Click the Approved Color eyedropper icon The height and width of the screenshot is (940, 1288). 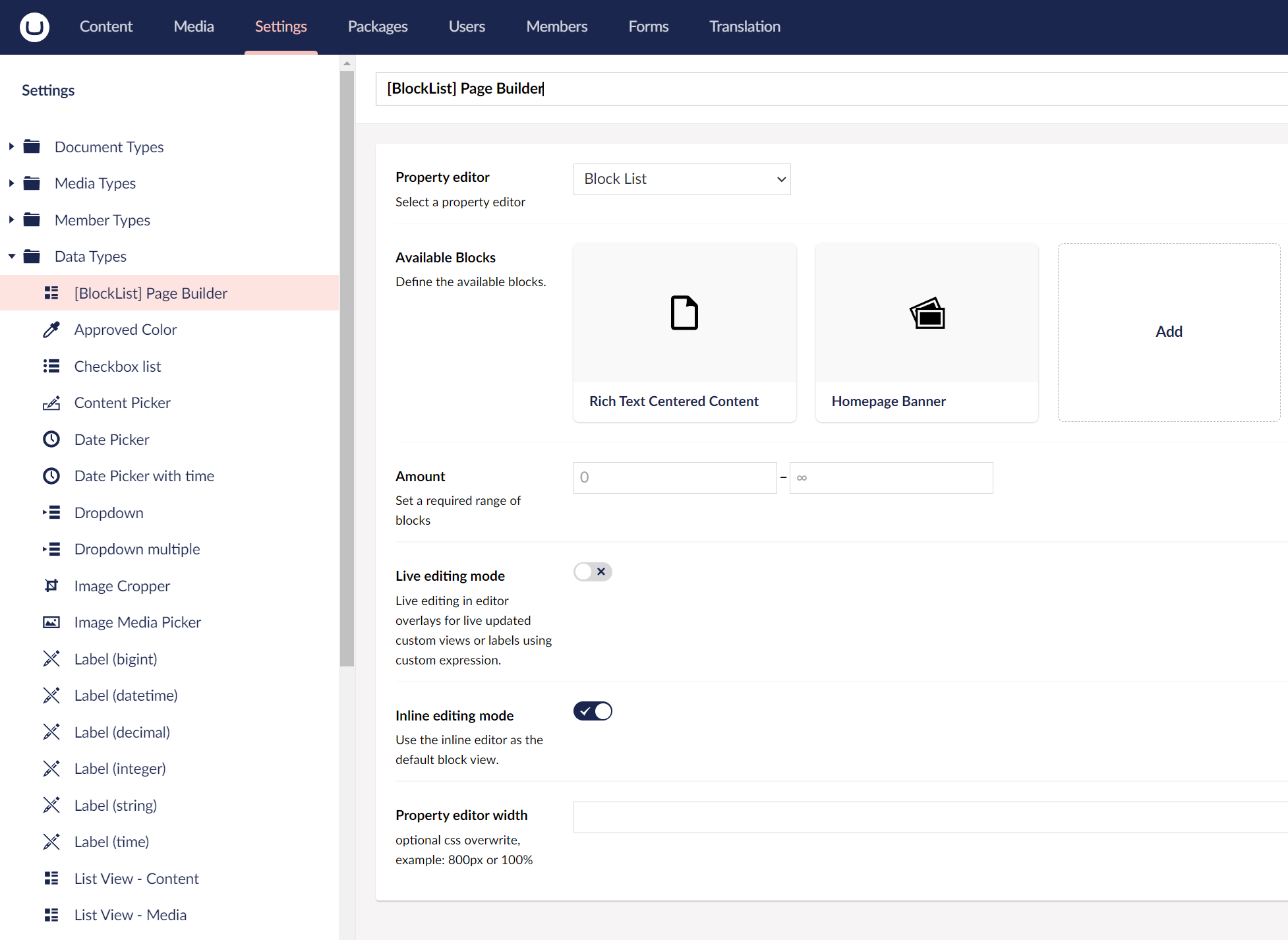[x=51, y=330]
